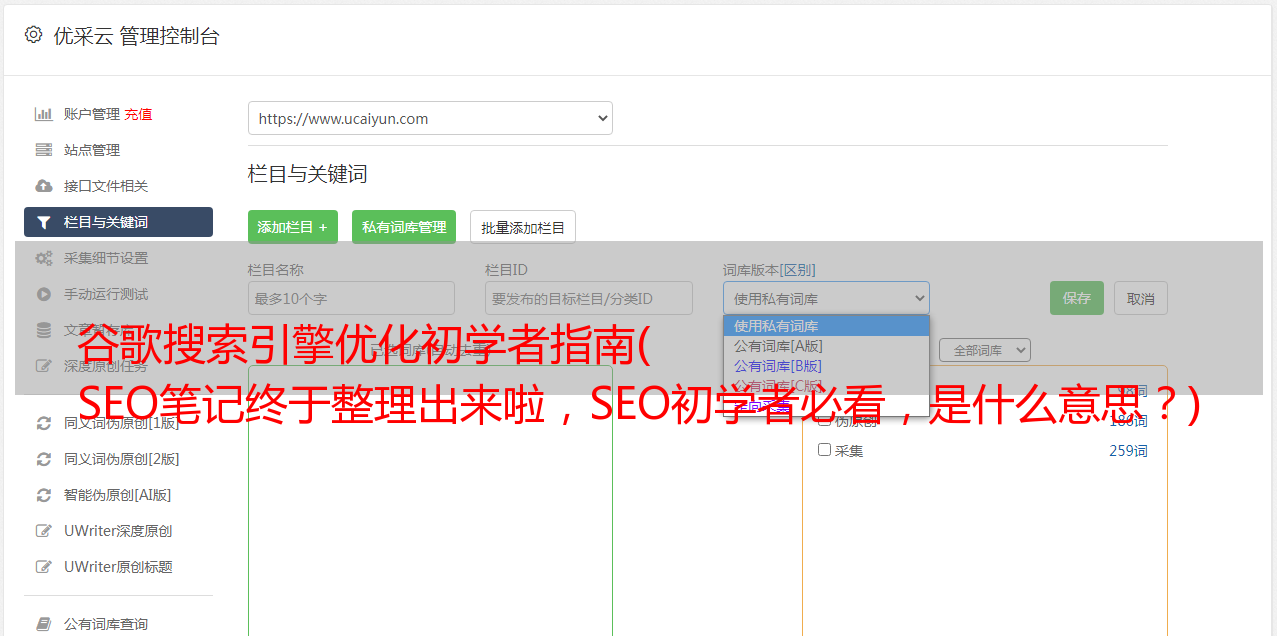This screenshot has width=1277, height=636.
Task: Click the 取消 button
Action: point(1141,298)
